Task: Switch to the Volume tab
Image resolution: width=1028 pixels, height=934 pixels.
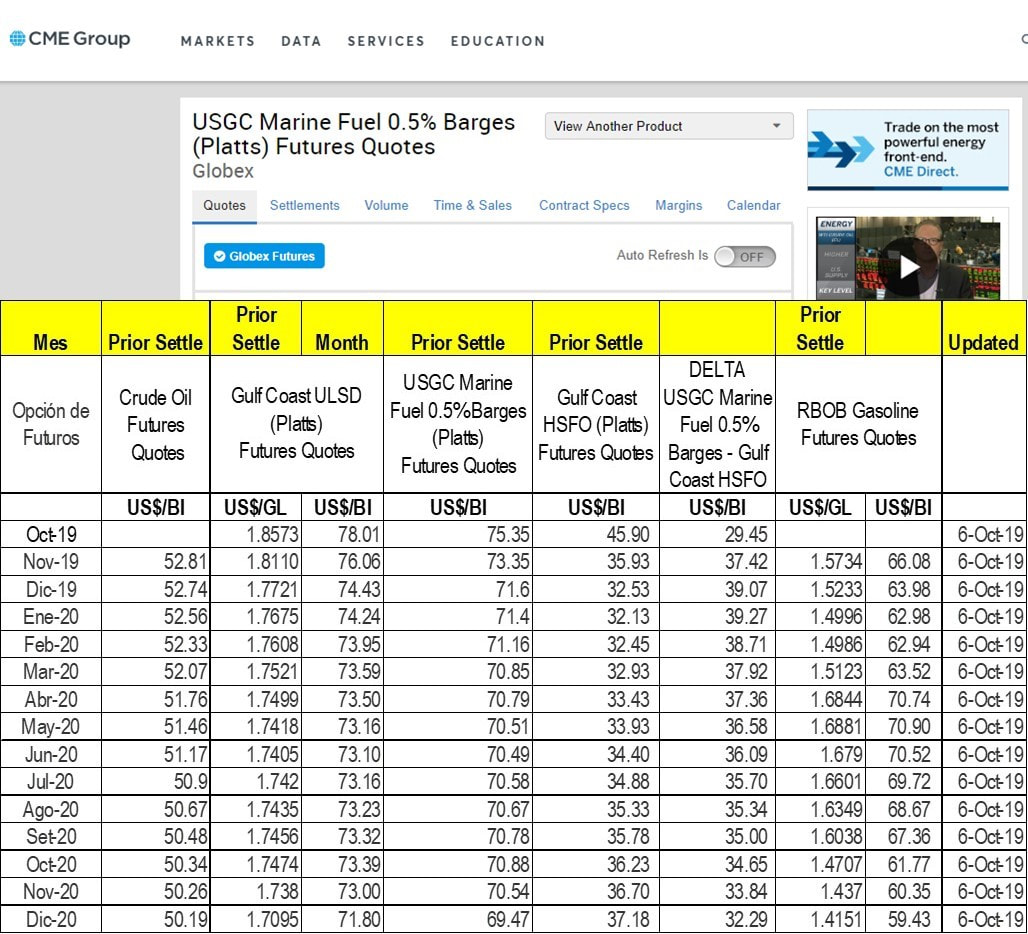Action: (x=386, y=206)
